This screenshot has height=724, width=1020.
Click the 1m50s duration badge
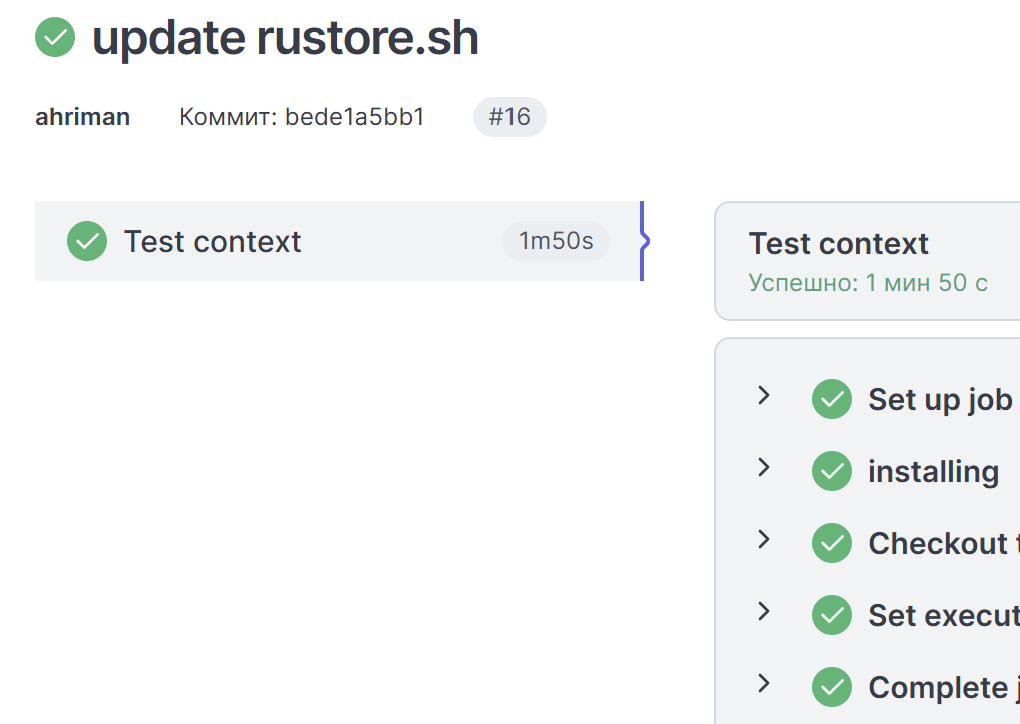coord(556,241)
